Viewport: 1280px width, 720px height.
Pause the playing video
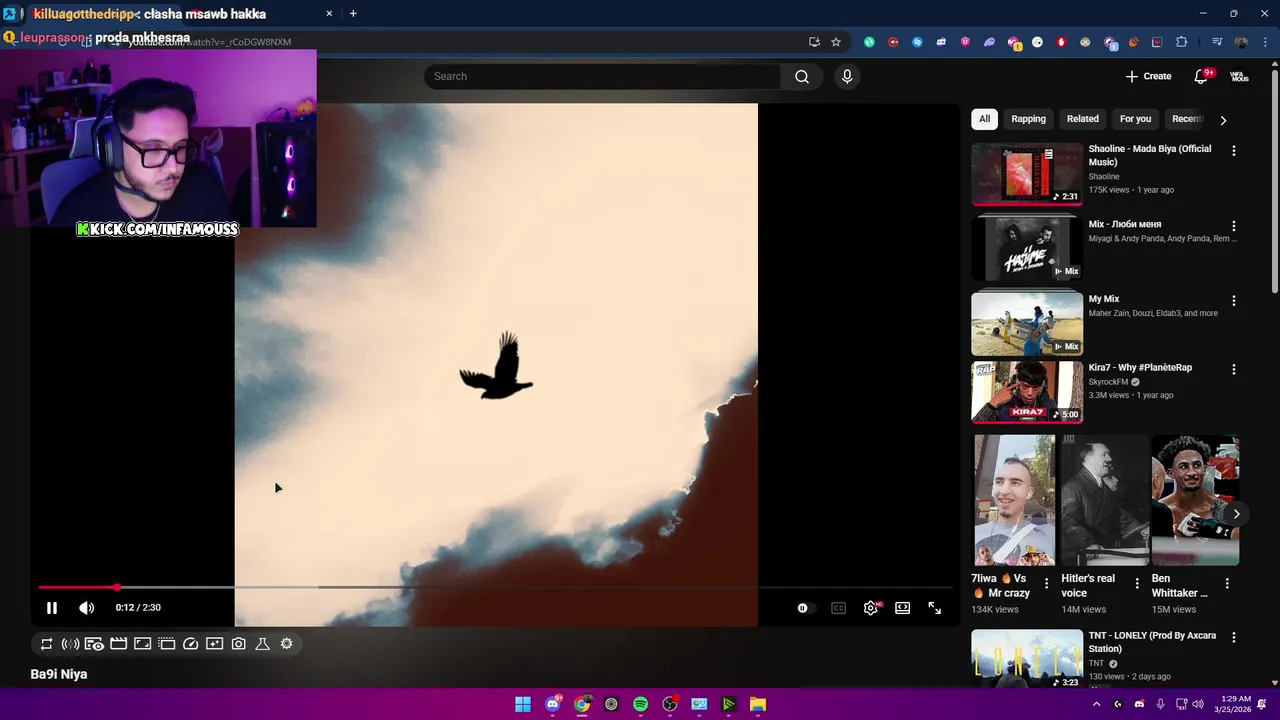pos(52,607)
